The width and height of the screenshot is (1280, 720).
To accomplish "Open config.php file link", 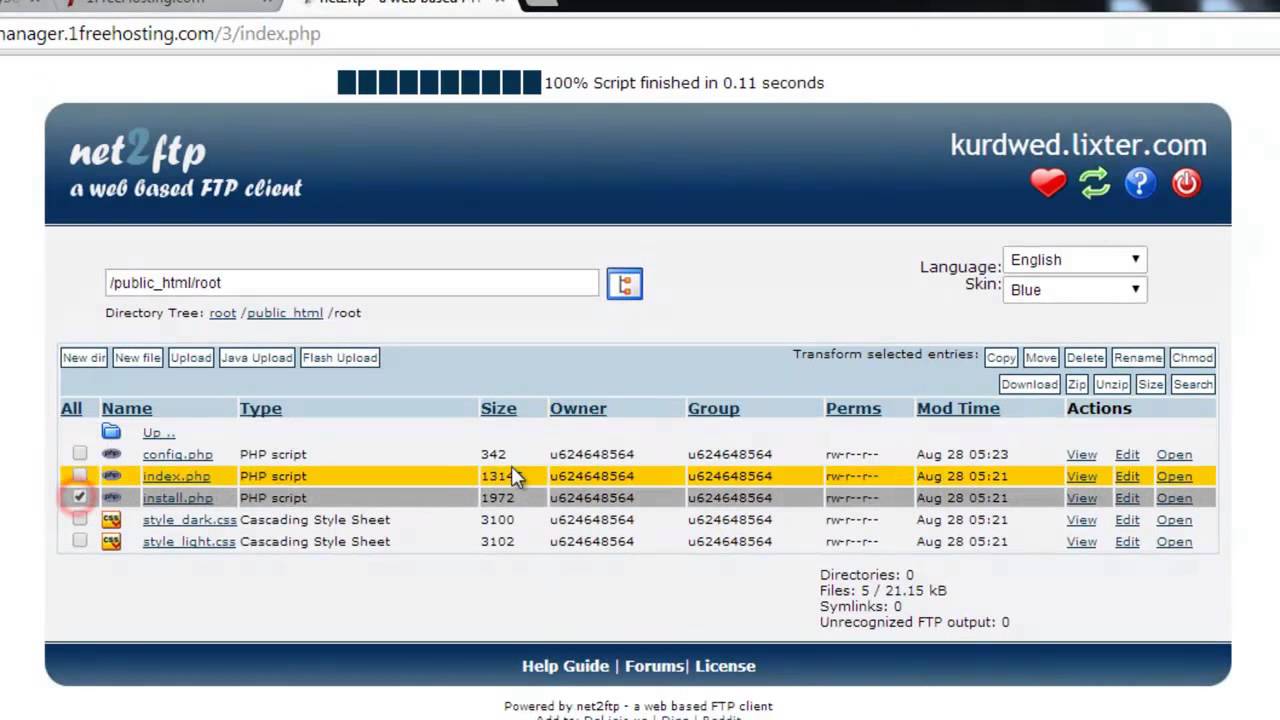I will pyautogui.click(x=178, y=454).
